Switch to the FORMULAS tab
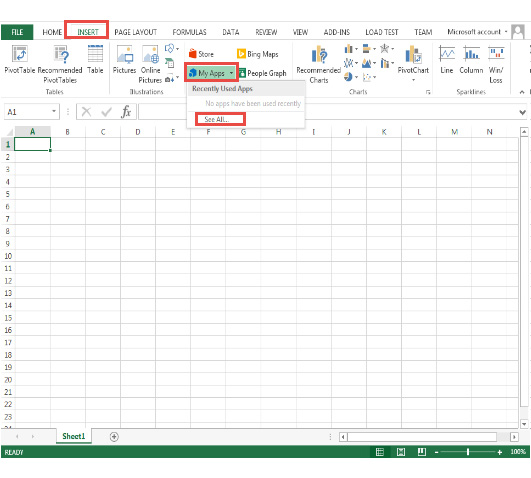 189,32
